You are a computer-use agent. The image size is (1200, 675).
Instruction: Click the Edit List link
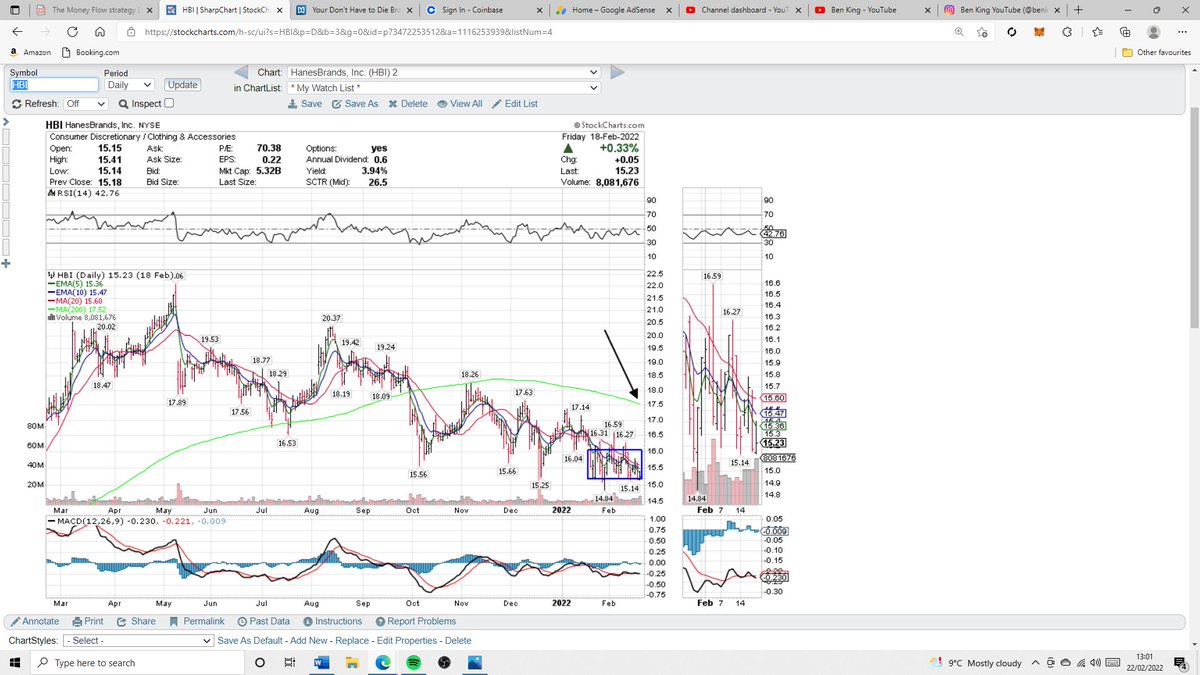tap(515, 104)
